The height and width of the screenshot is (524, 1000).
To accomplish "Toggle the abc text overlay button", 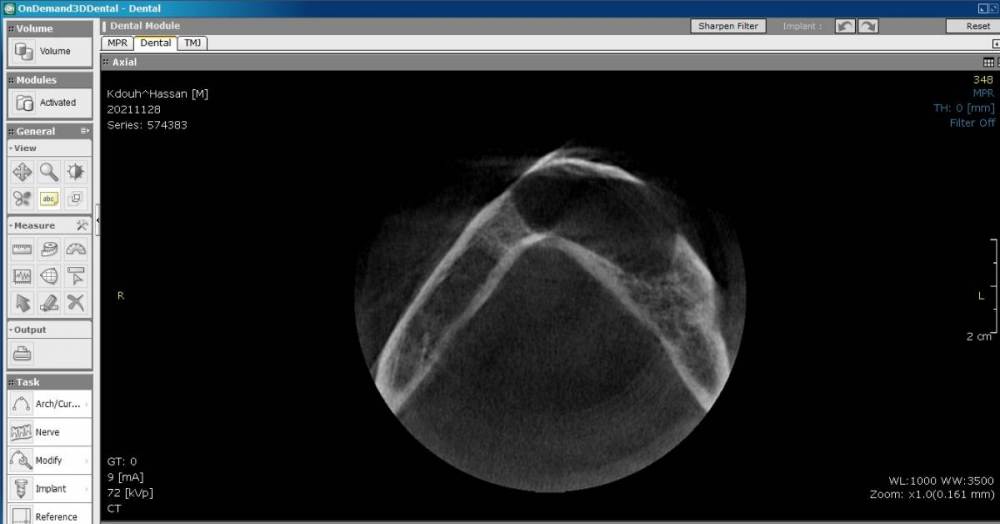I will [x=49, y=198].
